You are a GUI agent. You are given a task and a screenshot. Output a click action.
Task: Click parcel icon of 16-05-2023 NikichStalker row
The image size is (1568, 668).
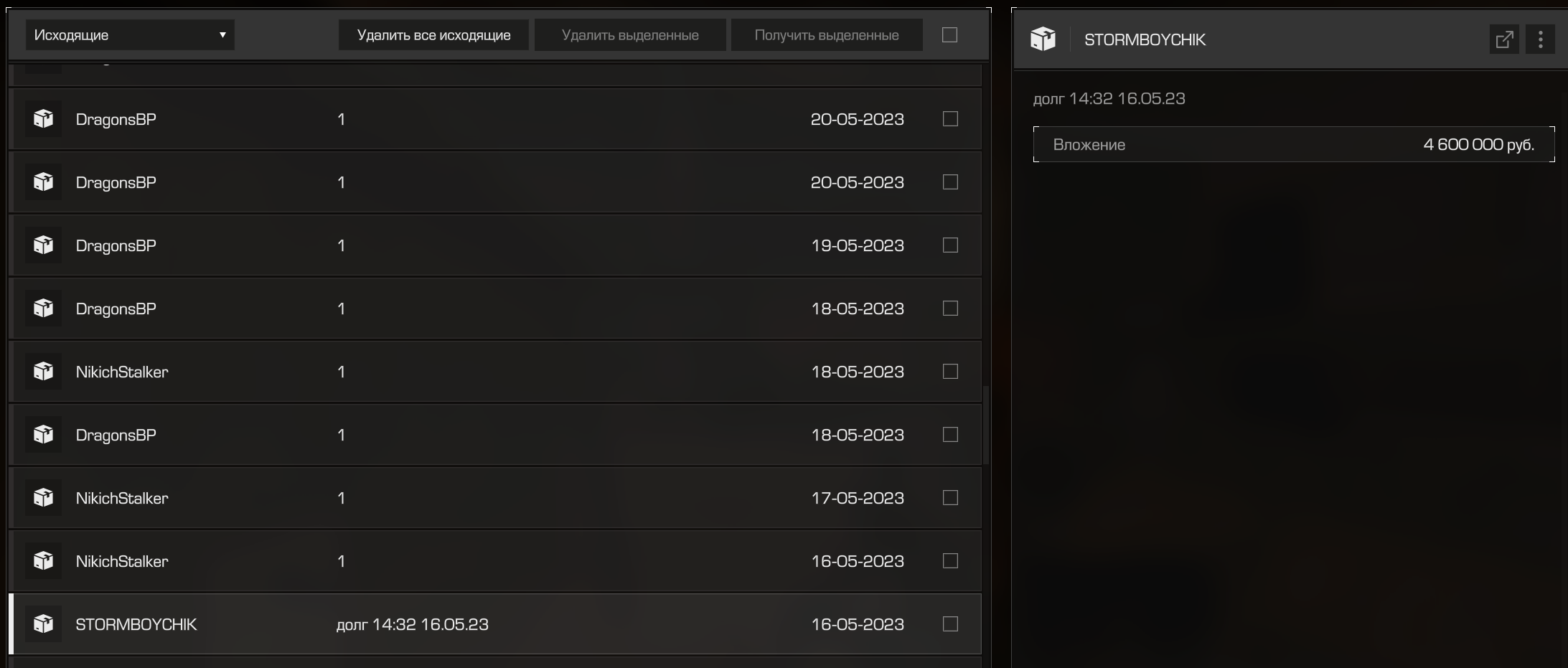pos(43,560)
